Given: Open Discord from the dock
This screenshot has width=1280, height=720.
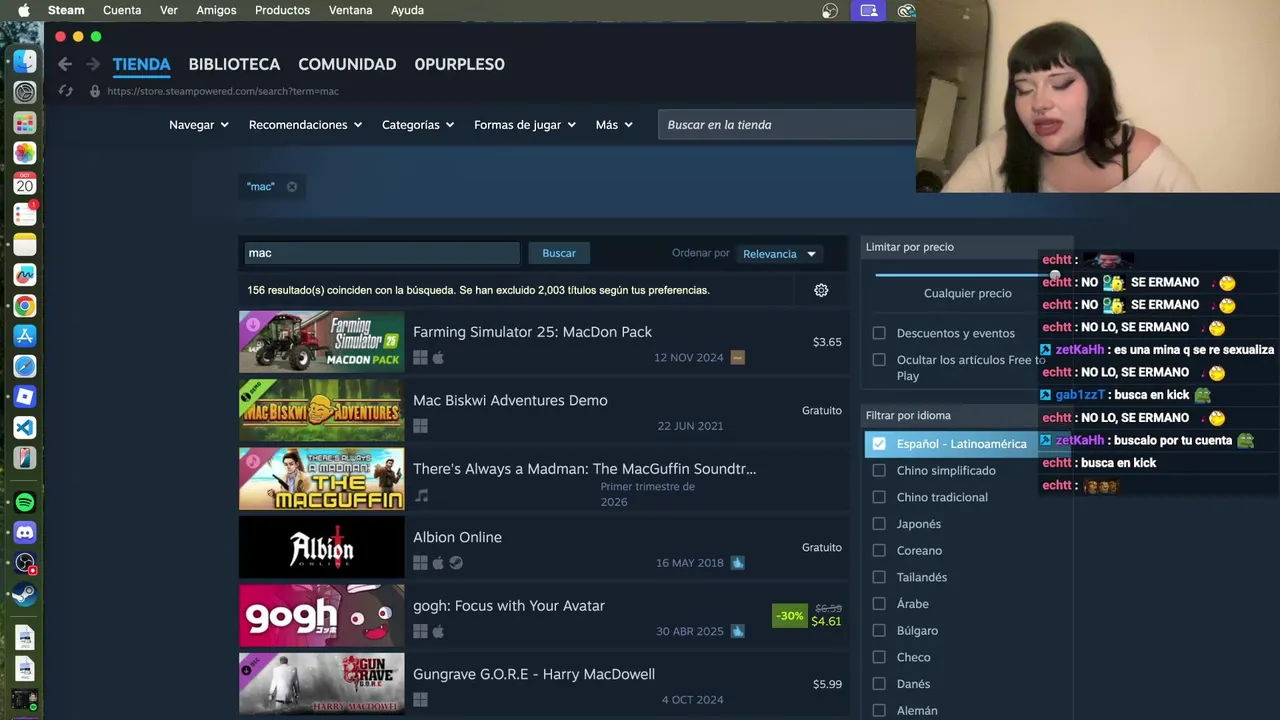Looking at the screenshot, I should [25, 533].
